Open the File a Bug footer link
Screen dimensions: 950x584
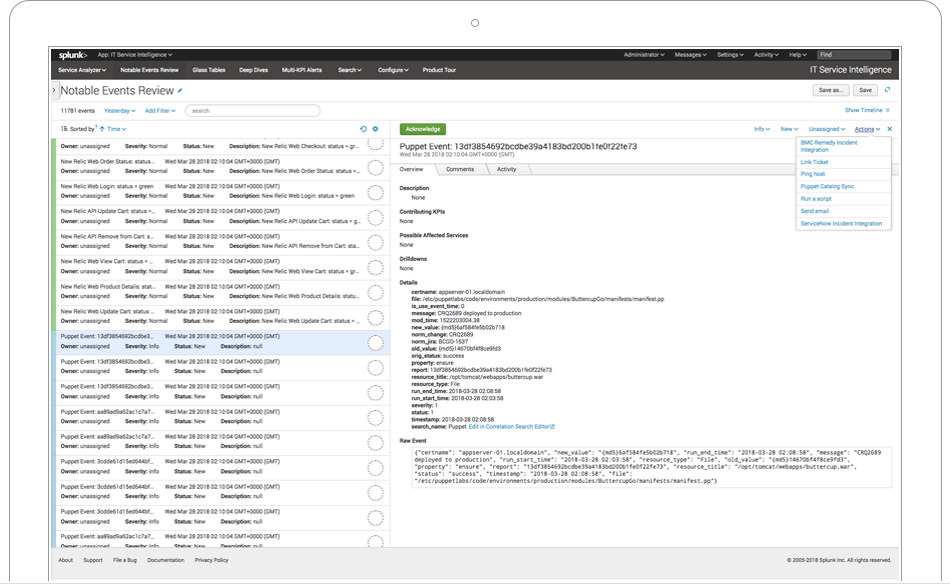click(125, 560)
